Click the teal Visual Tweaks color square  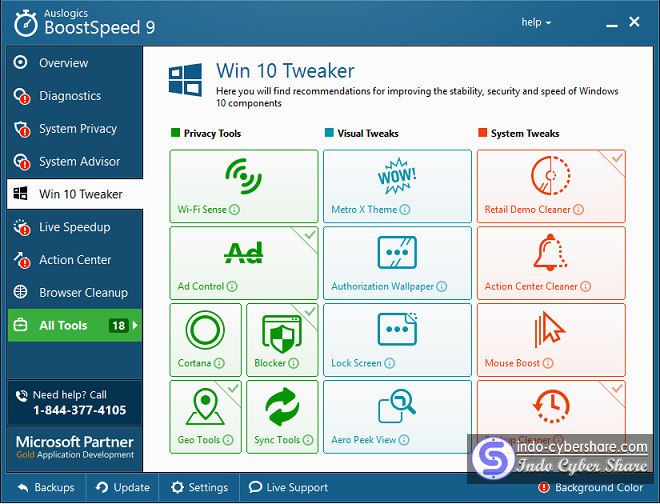click(329, 133)
